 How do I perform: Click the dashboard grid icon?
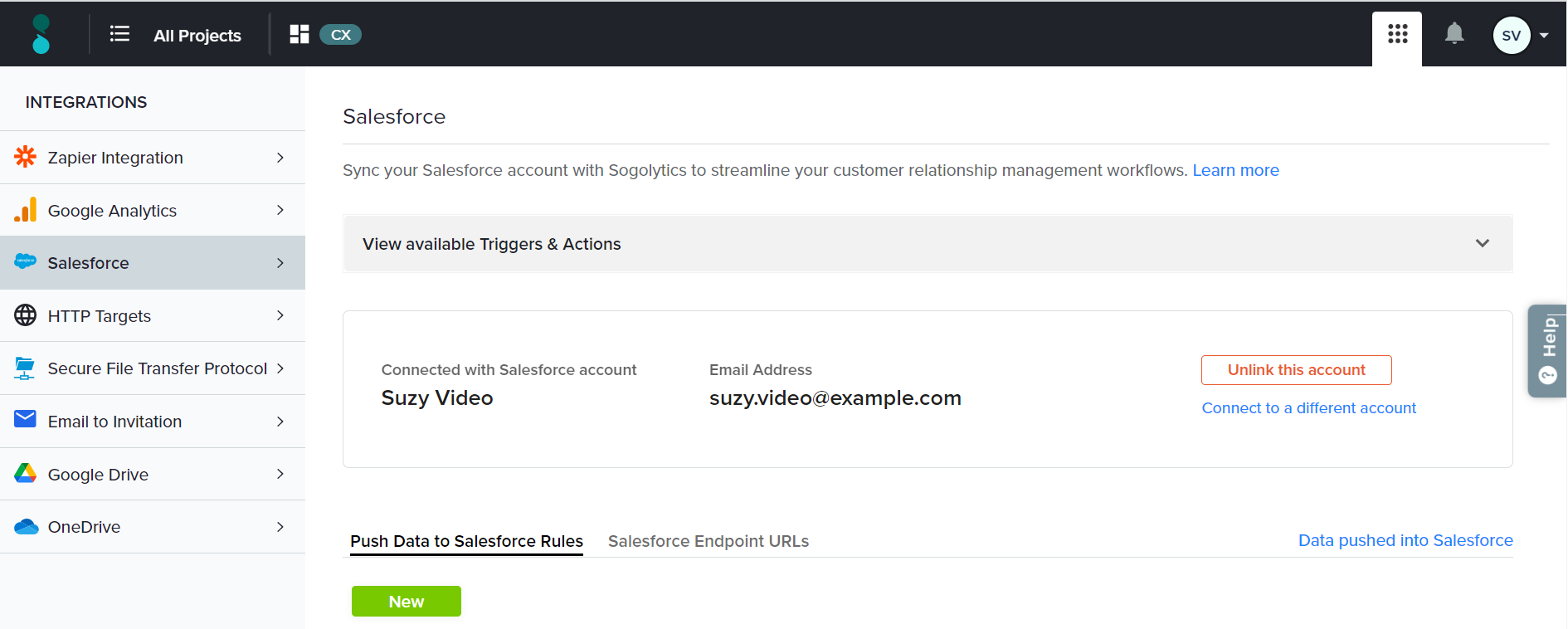click(299, 34)
